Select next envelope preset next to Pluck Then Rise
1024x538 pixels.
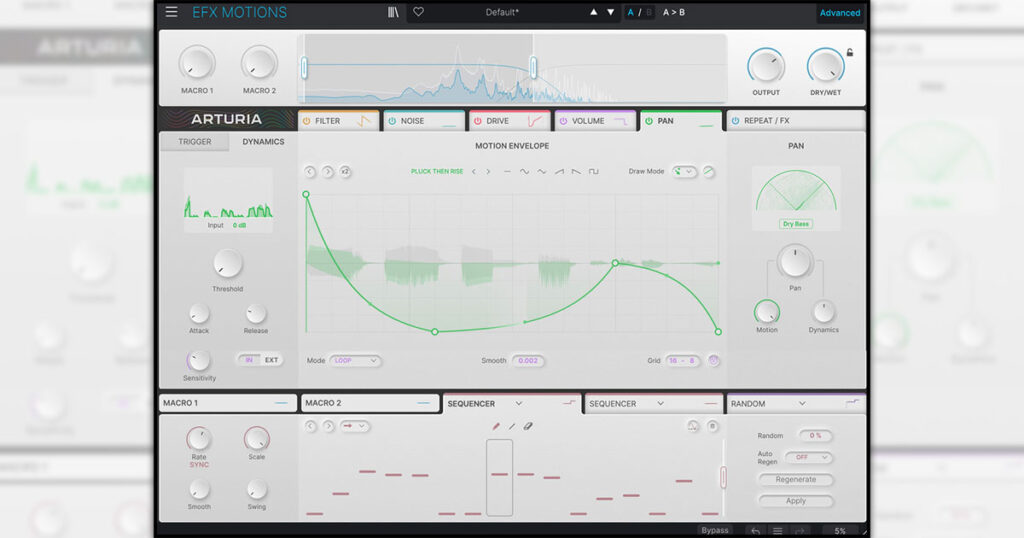(x=488, y=172)
